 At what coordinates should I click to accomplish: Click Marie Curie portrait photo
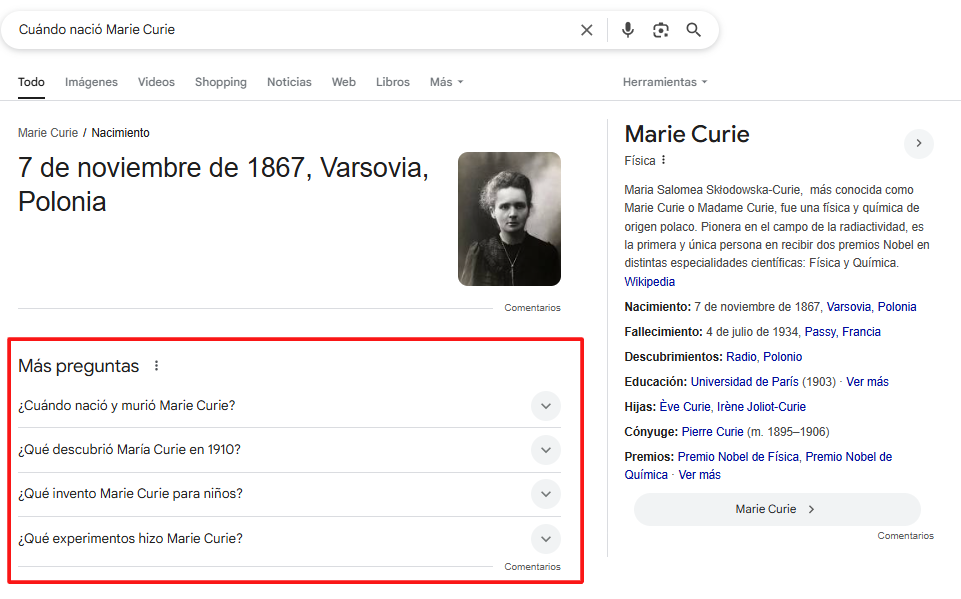(x=509, y=219)
